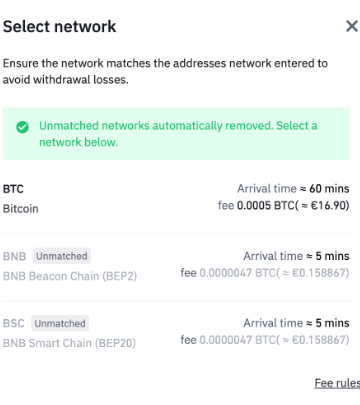Click the Unmatched networks removed banner text
Image resolution: width=360 pixels, height=405 pixels.
click(178, 134)
